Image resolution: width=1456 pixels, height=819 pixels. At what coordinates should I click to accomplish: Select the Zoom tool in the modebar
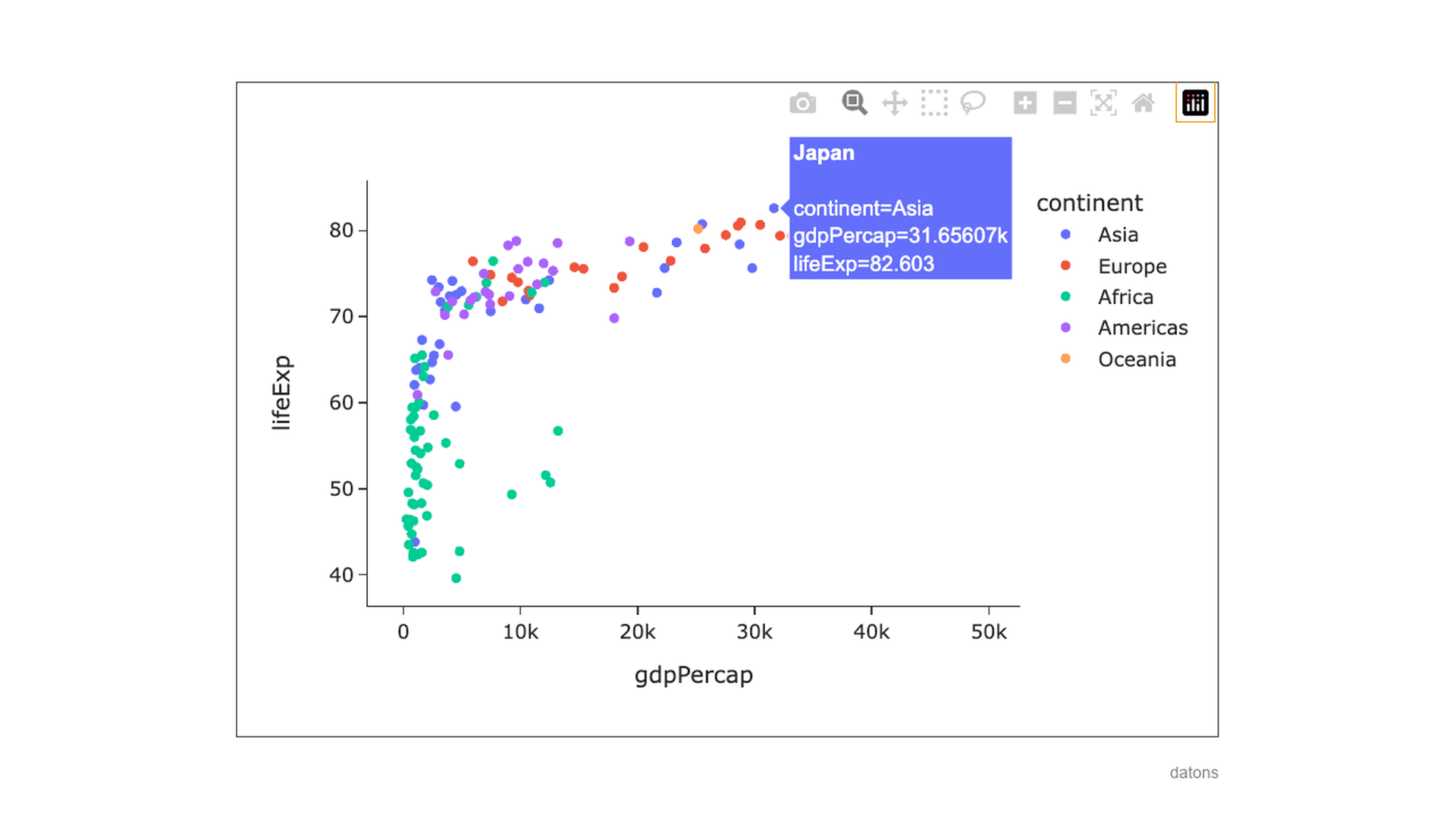coord(854,102)
